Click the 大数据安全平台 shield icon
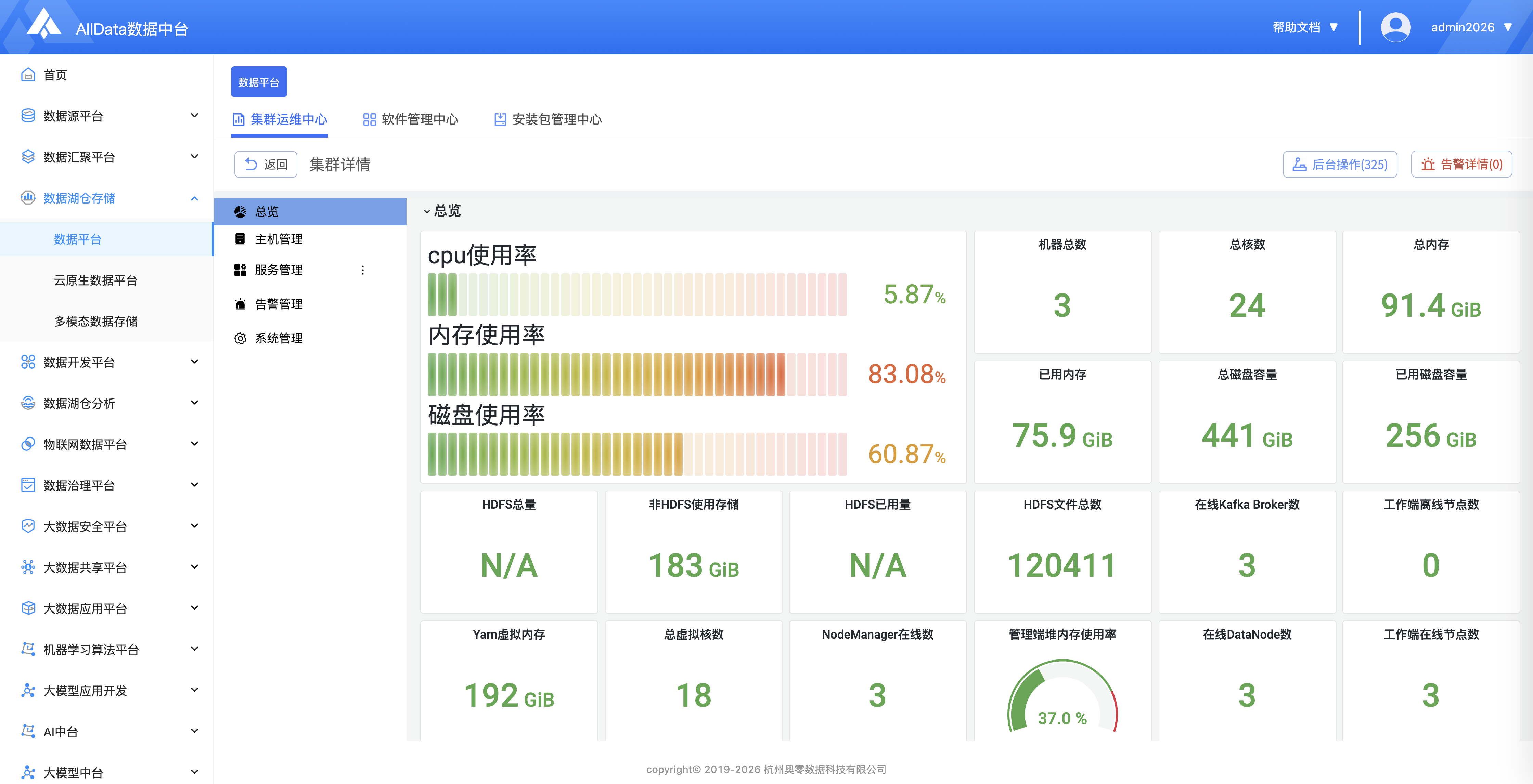1533x784 pixels. (x=28, y=526)
